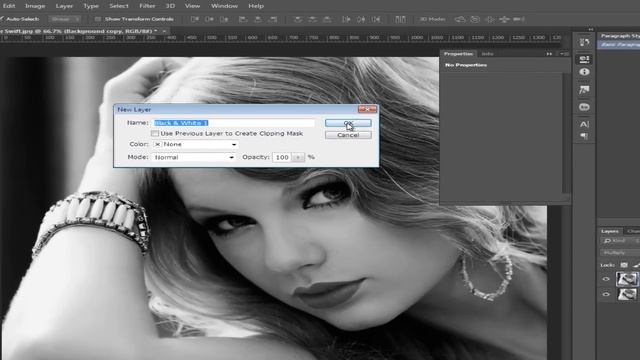Screen dimensions: 640x360
Task: Click the Auto-Align Layers icon
Action: 400,19
